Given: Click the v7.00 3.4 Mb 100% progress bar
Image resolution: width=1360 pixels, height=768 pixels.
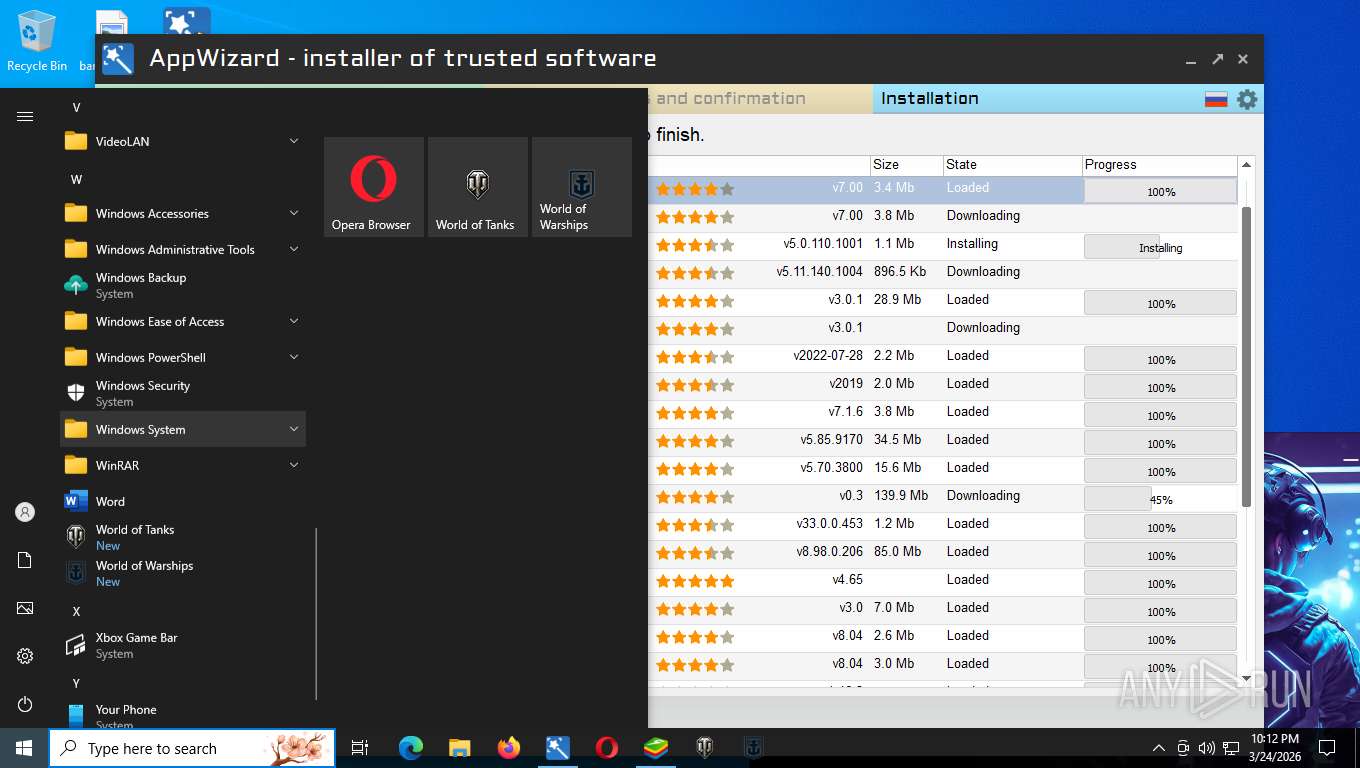Looking at the screenshot, I should click(x=1160, y=191).
